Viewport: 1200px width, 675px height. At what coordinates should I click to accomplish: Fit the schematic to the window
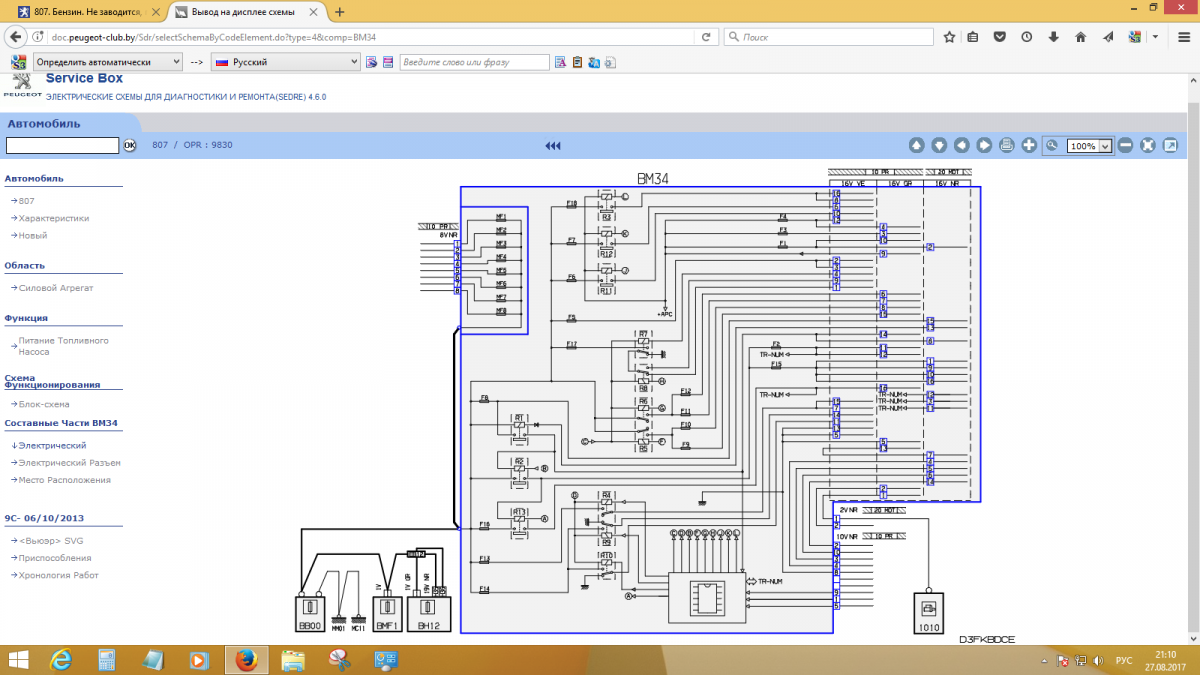[1148, 145]
